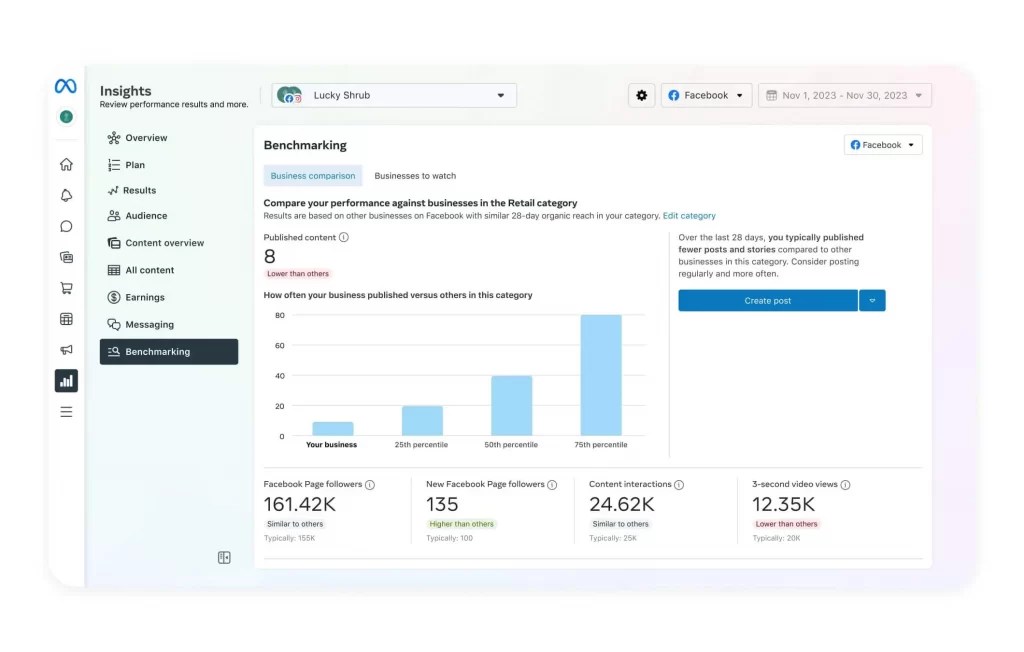Select the Business comparison tab
Screen dimensions: 1024x652
(313, 175)
